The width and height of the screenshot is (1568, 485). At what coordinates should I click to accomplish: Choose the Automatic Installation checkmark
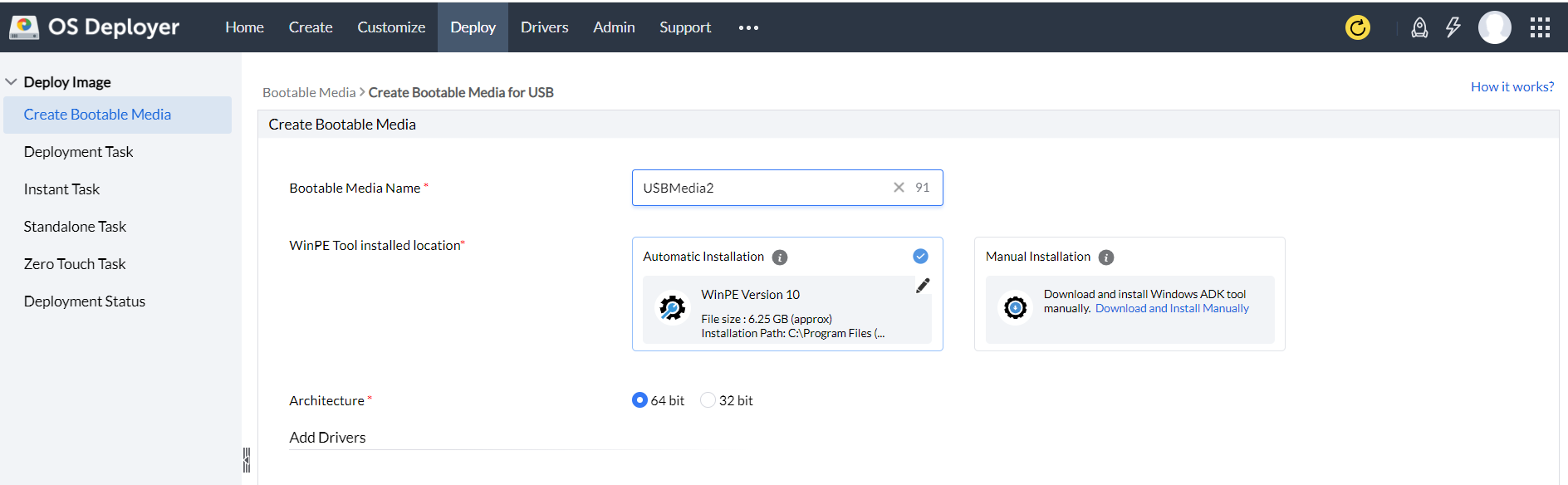tap(920, 256)
